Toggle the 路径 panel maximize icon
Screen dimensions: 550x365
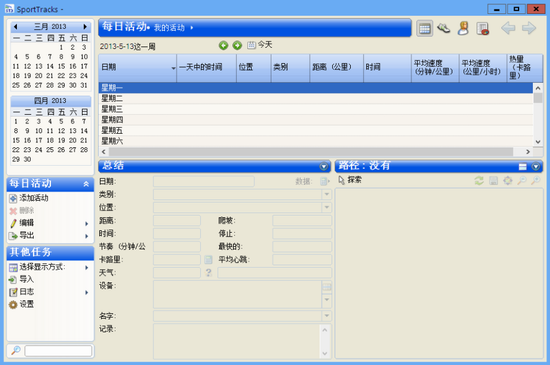522,167
